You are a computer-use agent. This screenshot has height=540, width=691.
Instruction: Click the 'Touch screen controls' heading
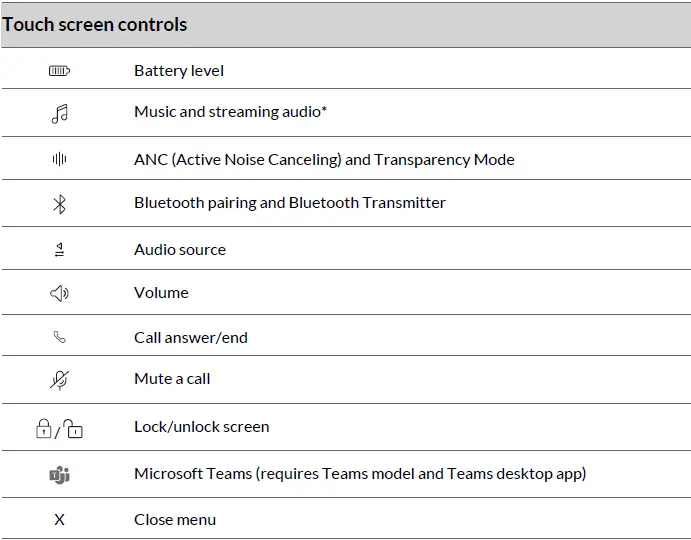pos(95,24)
